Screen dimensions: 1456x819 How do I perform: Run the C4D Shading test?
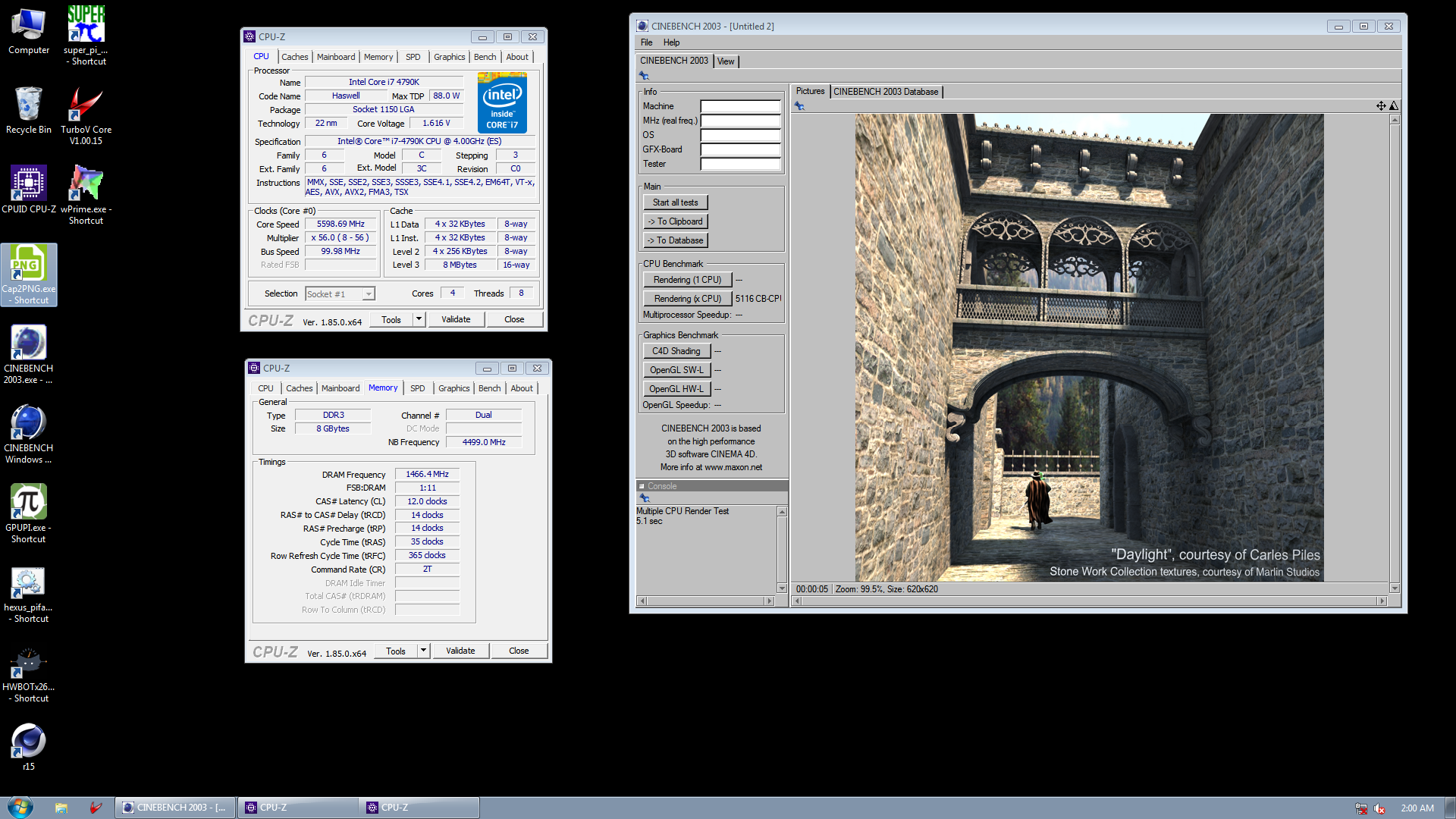676,351
